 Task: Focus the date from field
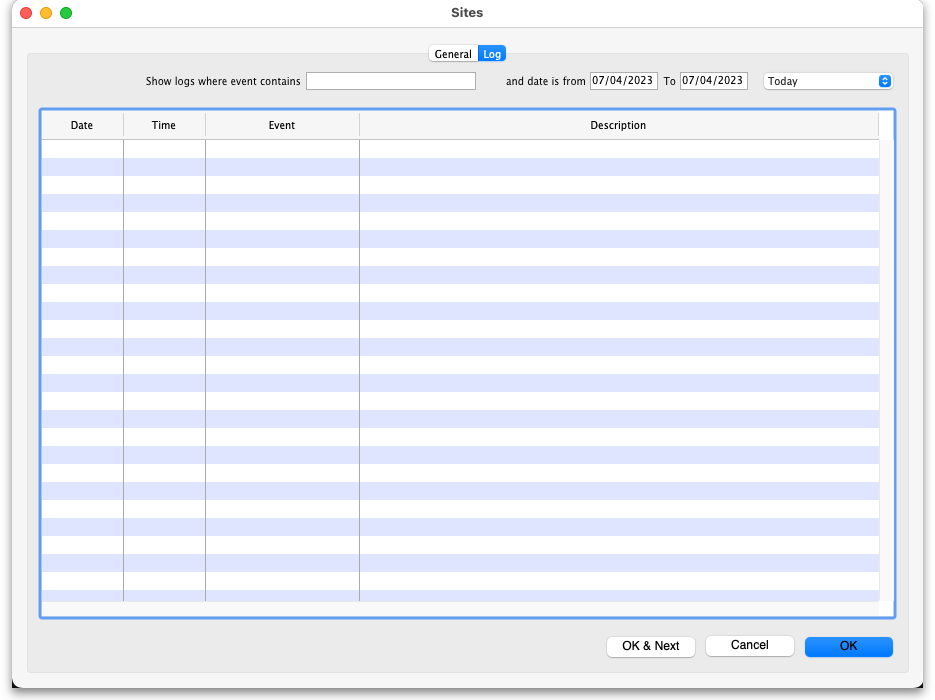click(x=623, y=81)
